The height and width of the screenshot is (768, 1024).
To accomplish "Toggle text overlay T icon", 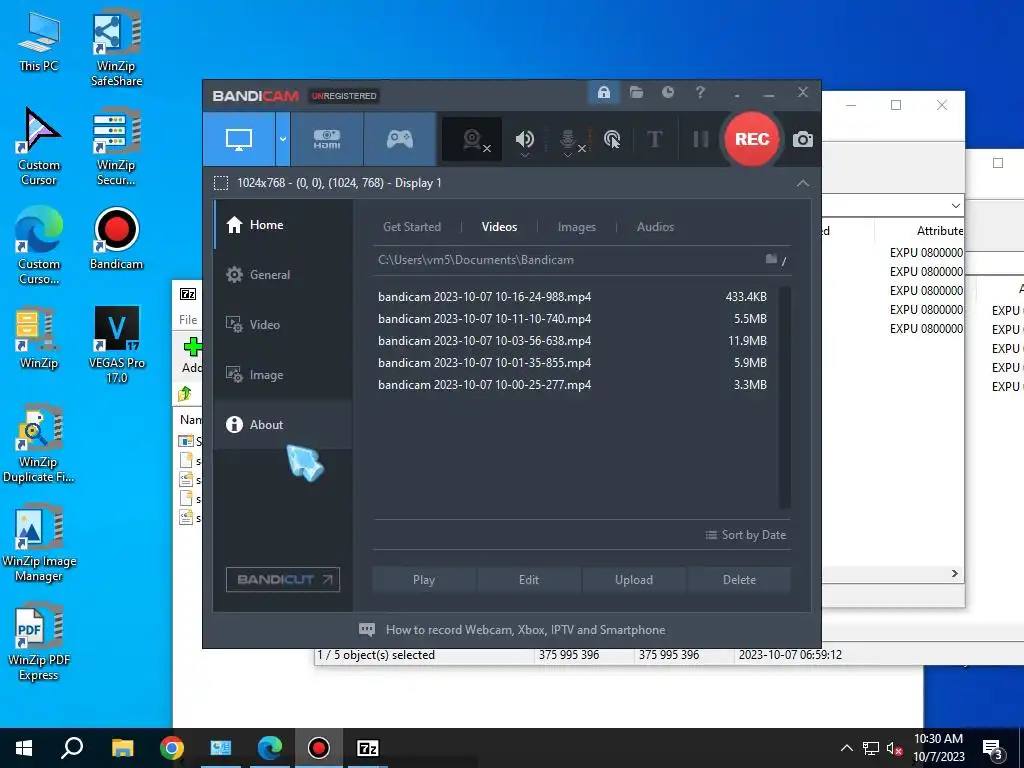I will [654, 139].
